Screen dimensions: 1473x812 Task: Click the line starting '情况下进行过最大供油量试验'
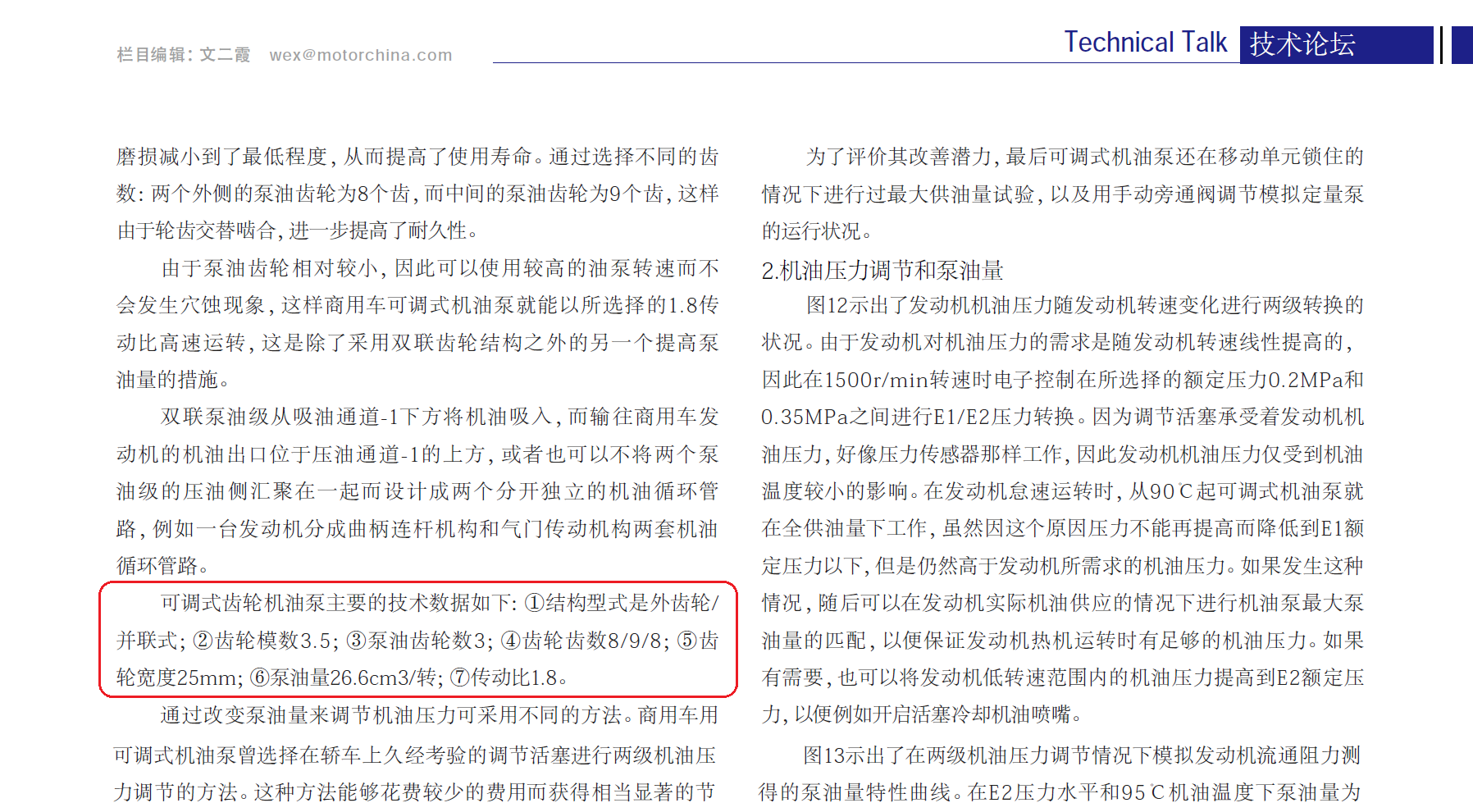pos(1063,194)
